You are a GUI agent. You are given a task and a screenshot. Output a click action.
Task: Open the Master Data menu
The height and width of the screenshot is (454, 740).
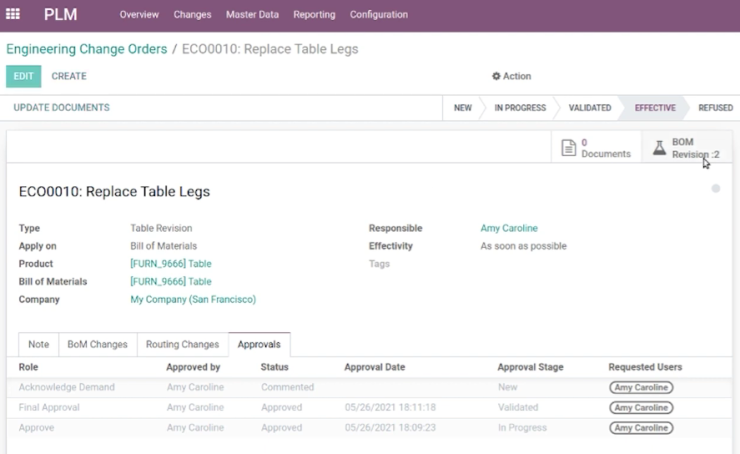point(252,15)
